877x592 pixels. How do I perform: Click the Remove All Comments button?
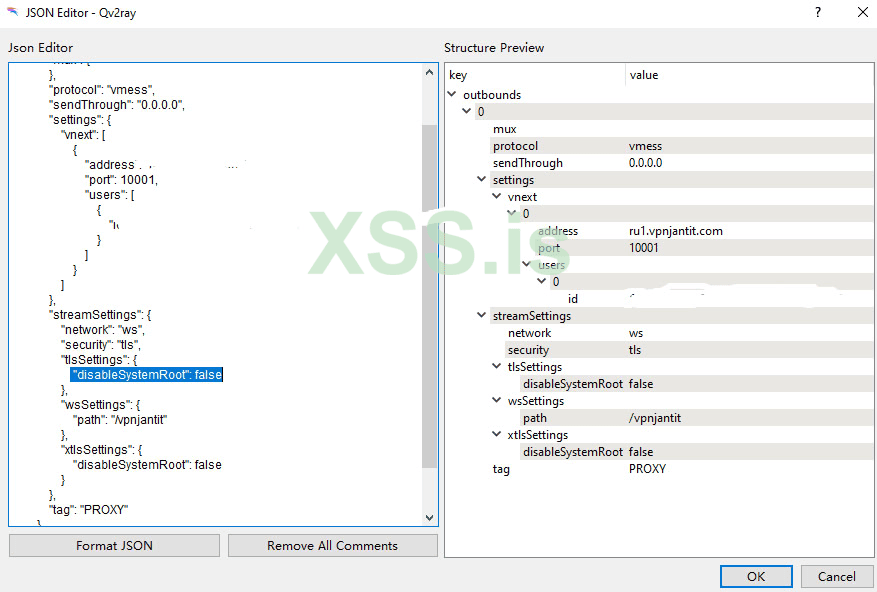click(332, 546)
